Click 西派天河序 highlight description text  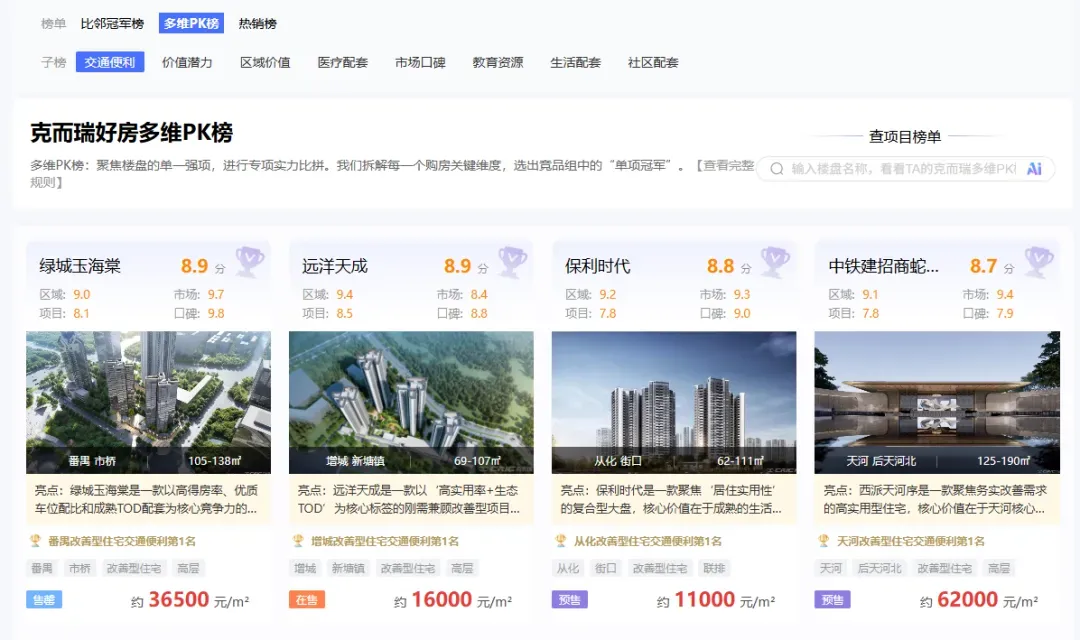pyautogui.click(x=935, y=499)
